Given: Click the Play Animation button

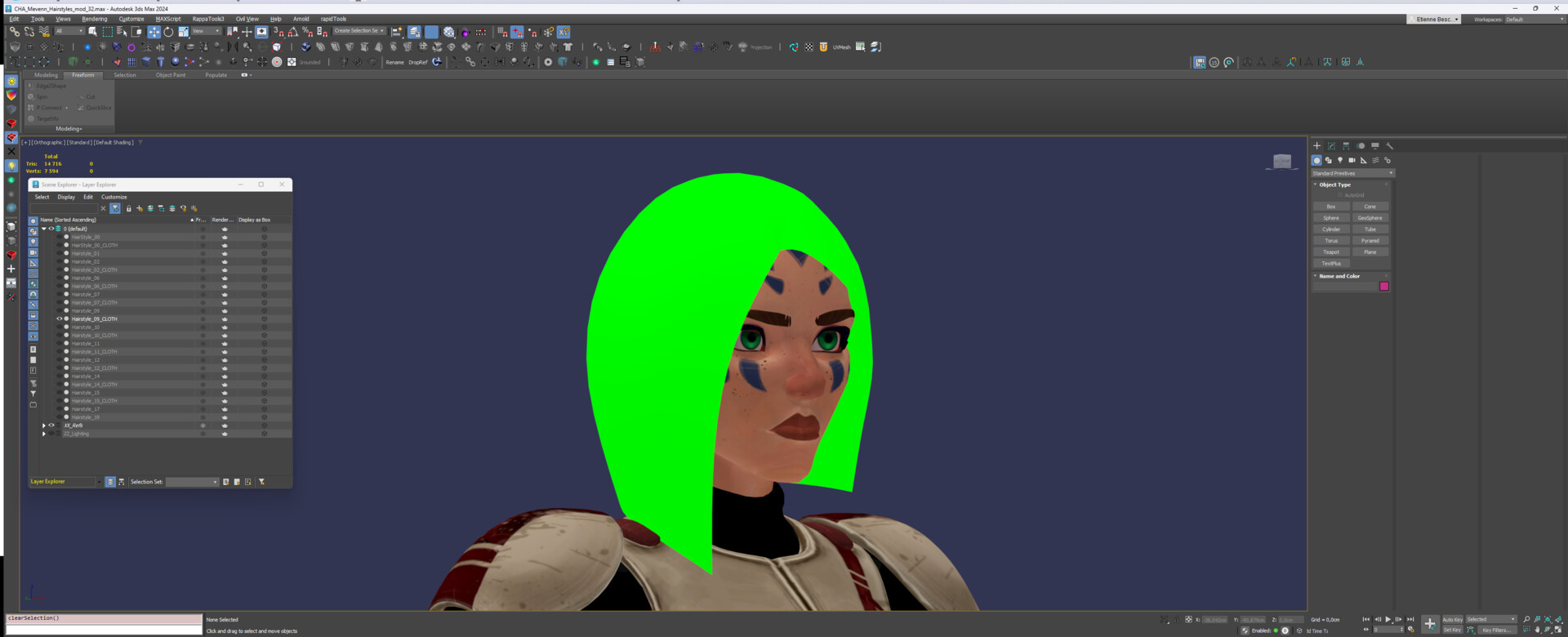Looking at the screenshot, I should (1388, 619).
